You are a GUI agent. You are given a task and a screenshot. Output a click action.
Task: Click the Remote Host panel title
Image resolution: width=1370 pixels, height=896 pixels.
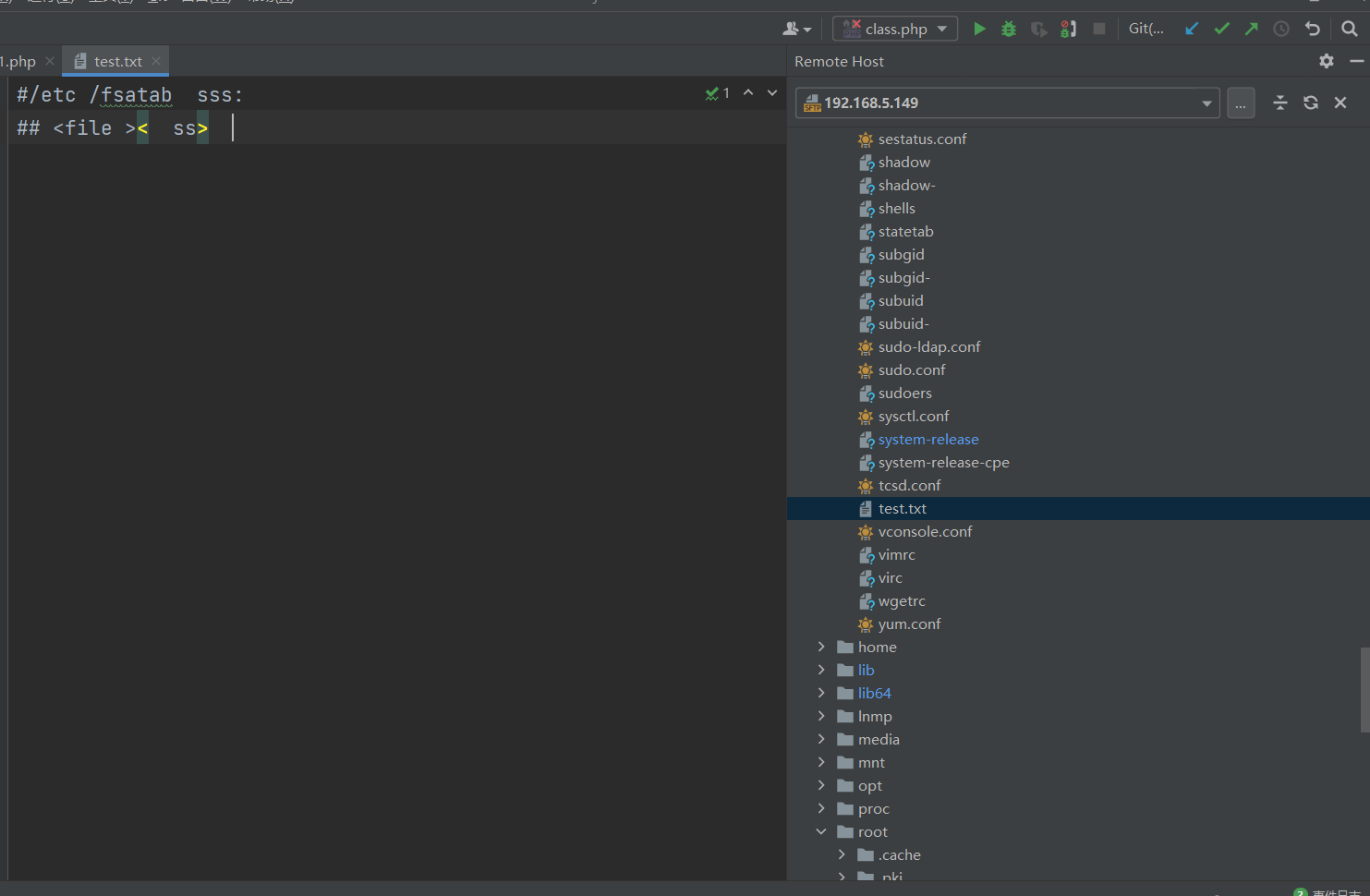[x=839, y=61]
